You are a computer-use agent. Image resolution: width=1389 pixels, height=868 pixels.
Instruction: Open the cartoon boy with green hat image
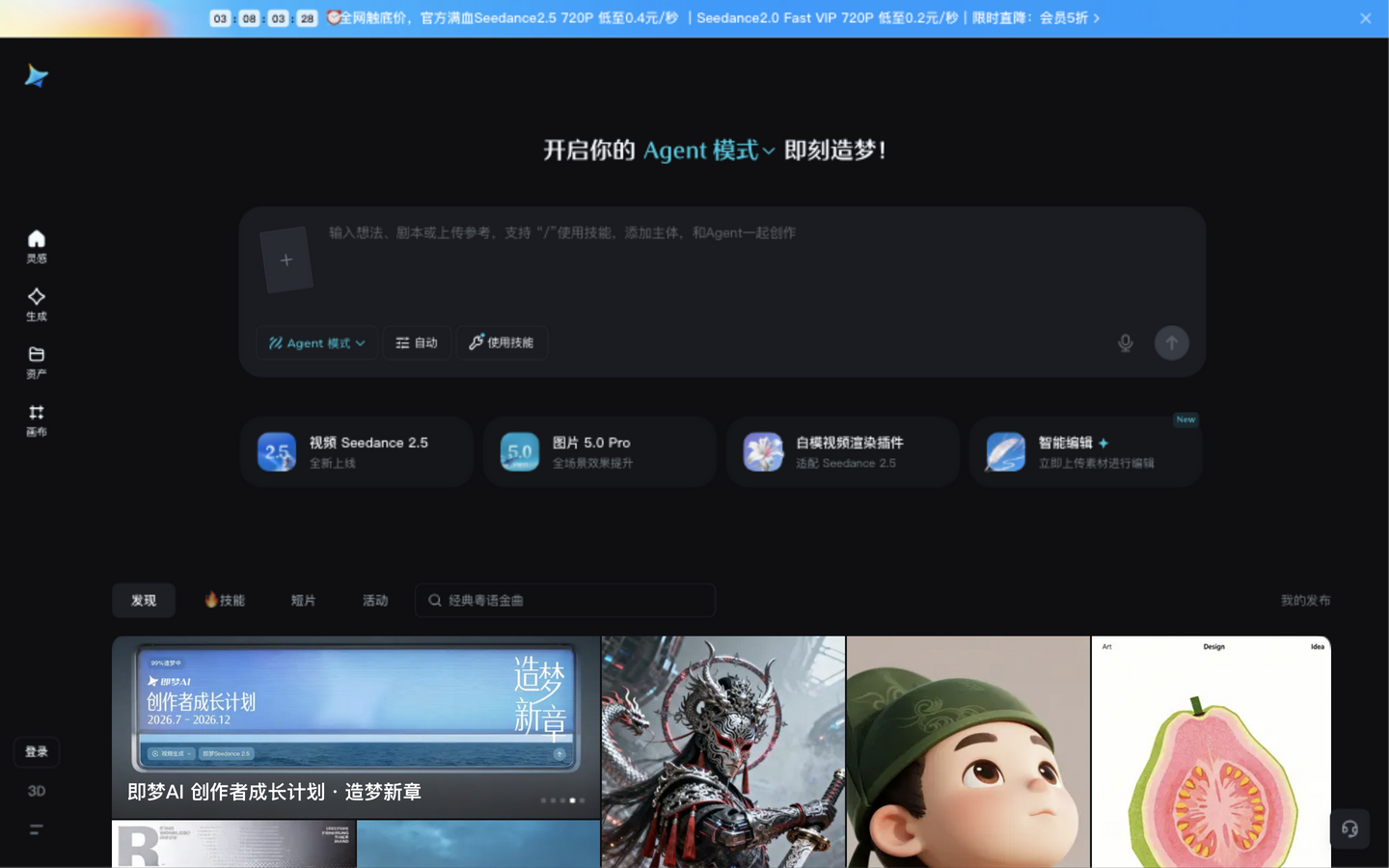(968, 751)
